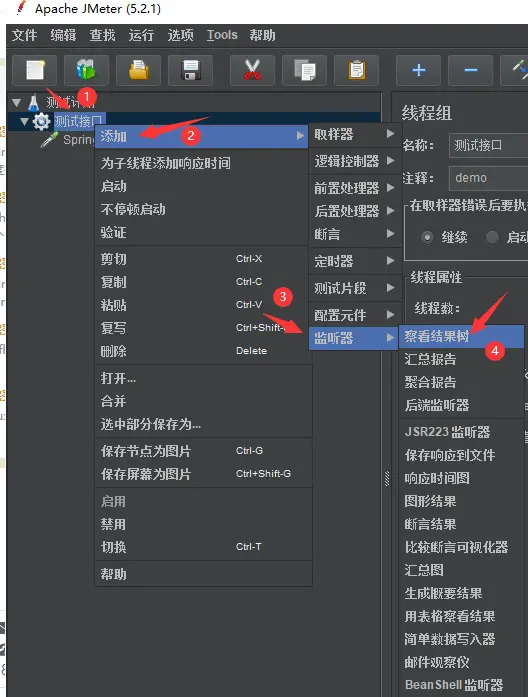Click the test plan flask icon
This screenshot has width=528, height=697.
click(34, 103)
